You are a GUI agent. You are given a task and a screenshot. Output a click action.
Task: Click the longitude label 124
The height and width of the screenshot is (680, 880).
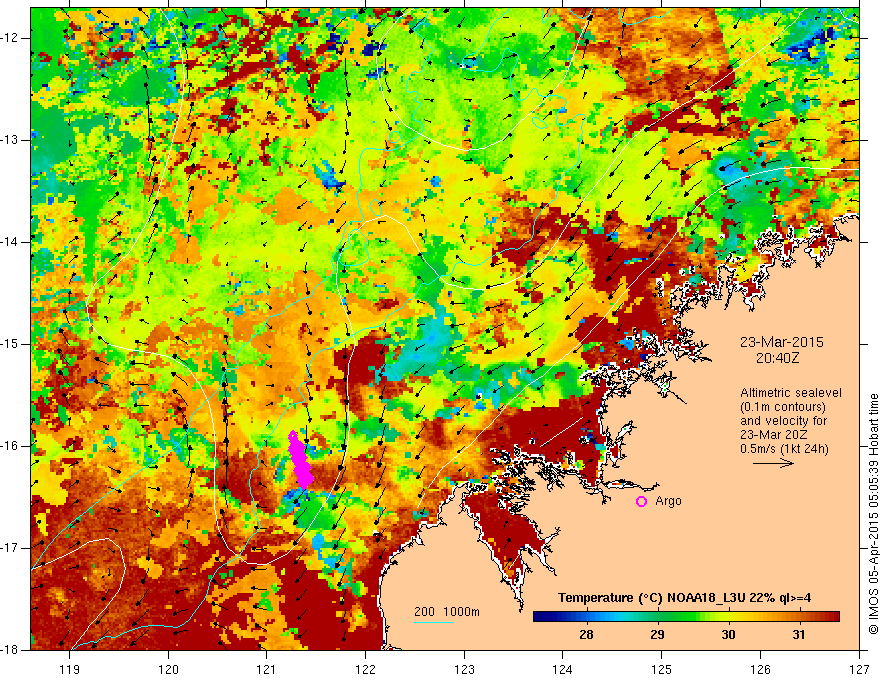click(563, 670)
